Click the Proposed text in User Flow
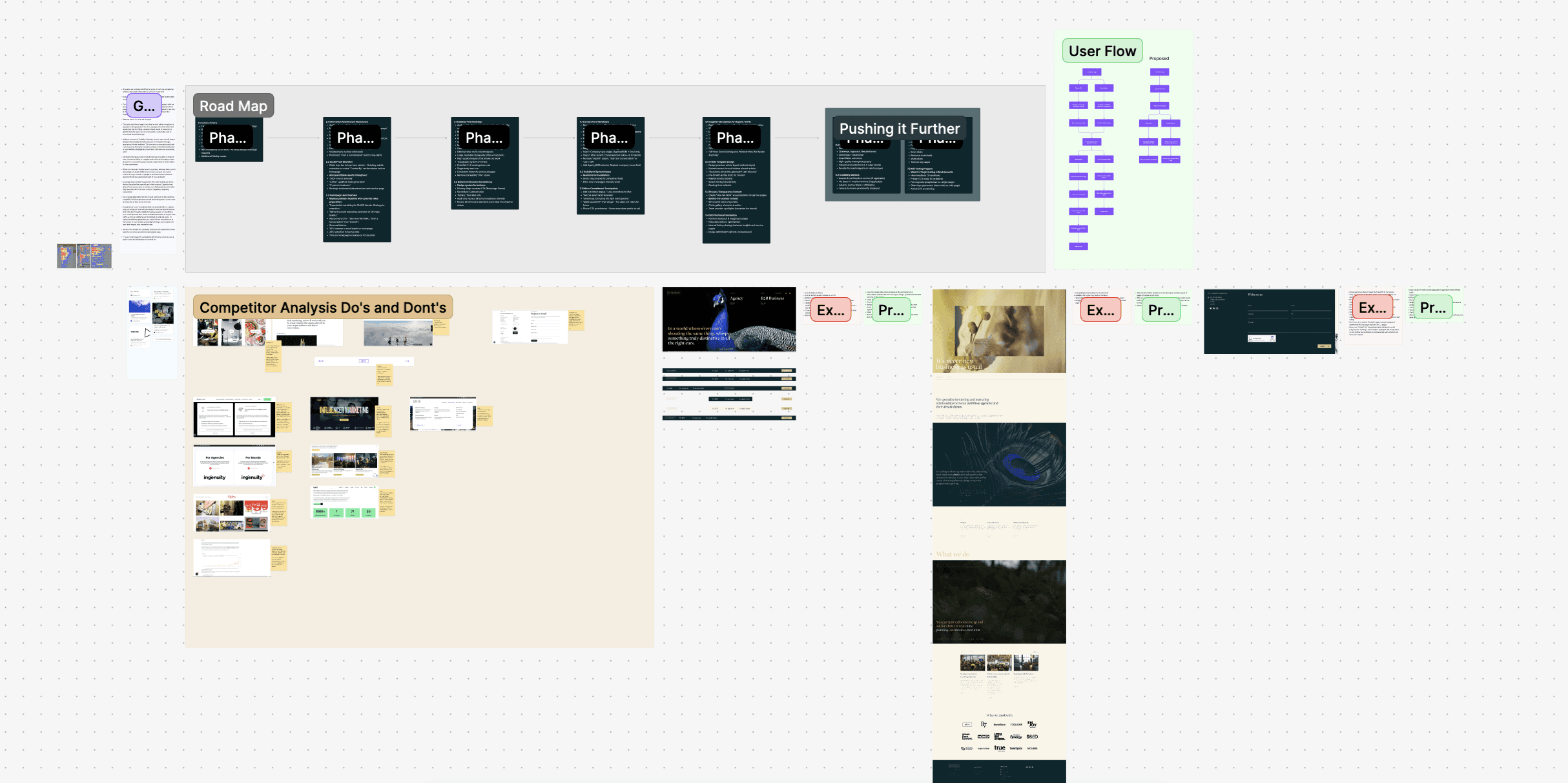The height and width of the screenshot is (783, 1568). (1159, 59)
